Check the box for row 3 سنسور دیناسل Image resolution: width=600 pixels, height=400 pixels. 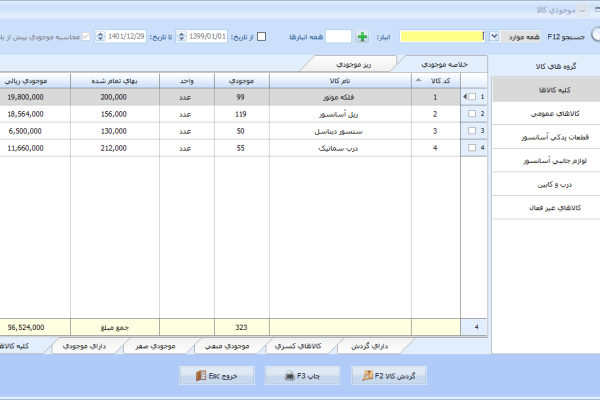(x=472, y=131)
